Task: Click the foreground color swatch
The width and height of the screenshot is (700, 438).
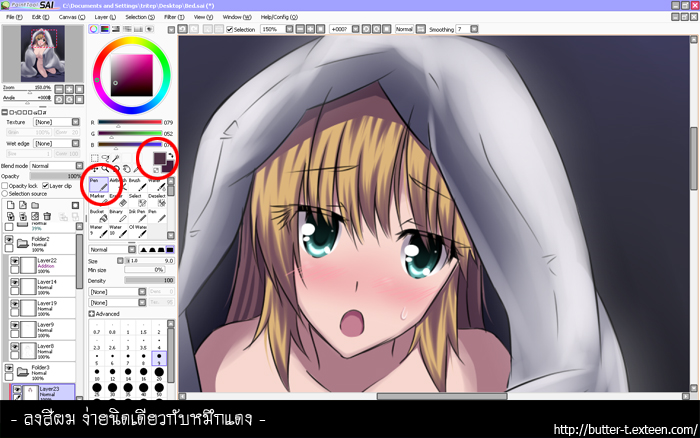Action: click(x=159, y=158)
